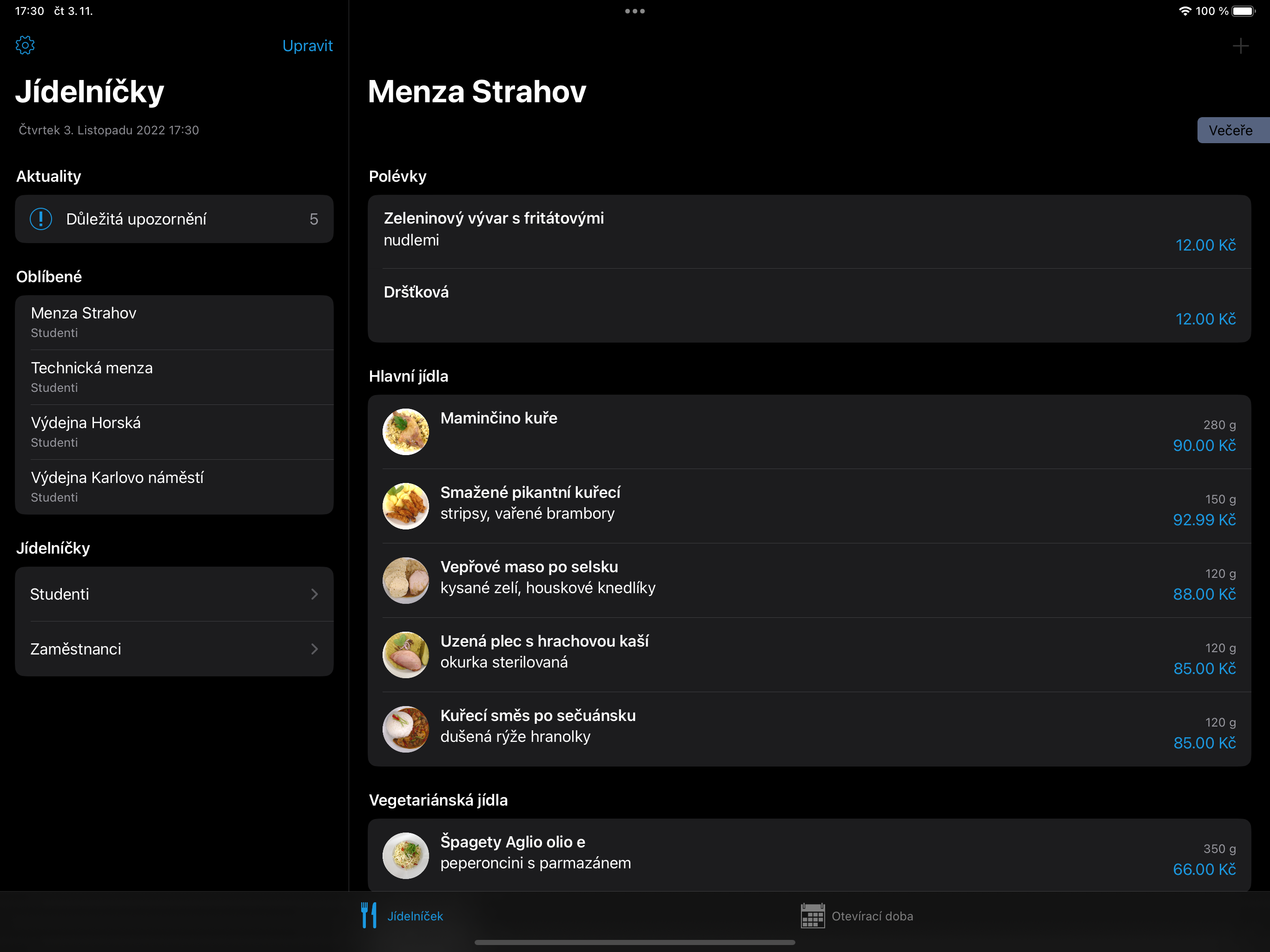Click the Wi-Fi status icon

click(1184, 11)
